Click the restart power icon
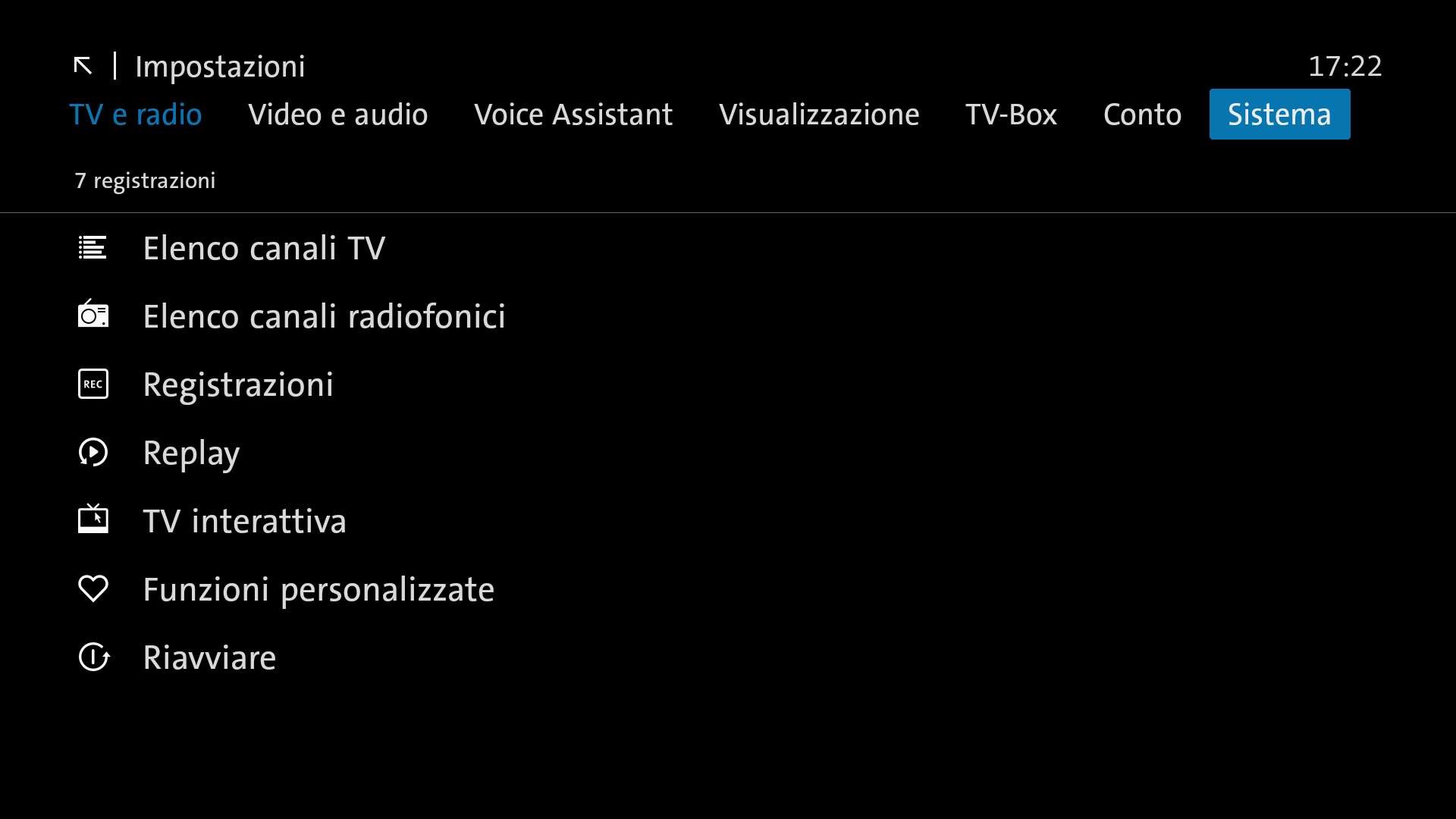This screenshot has width=1456, height=819. coord(94,657)
